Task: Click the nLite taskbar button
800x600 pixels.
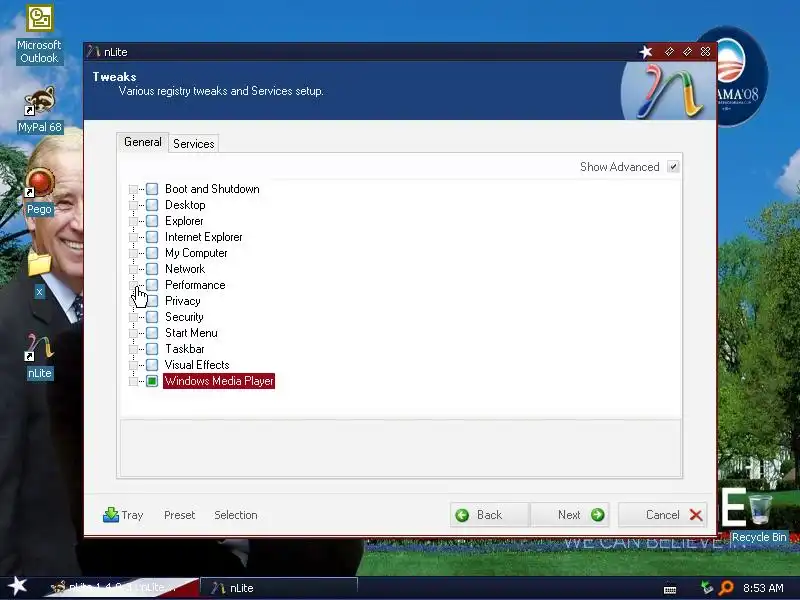Action: tap(279, 588)
